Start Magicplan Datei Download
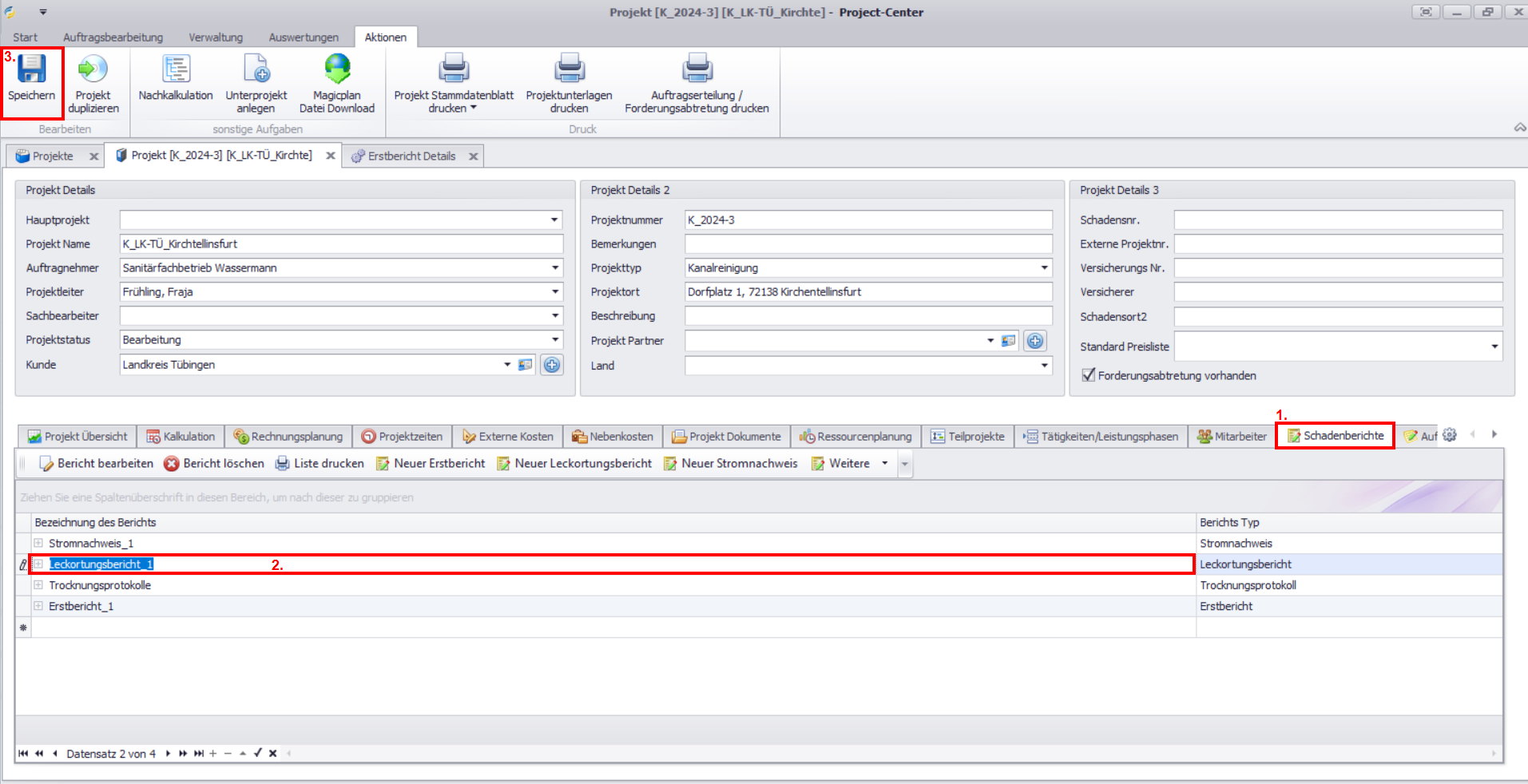The height and width of the screenshot is (784, 1528). click(337, 70)
